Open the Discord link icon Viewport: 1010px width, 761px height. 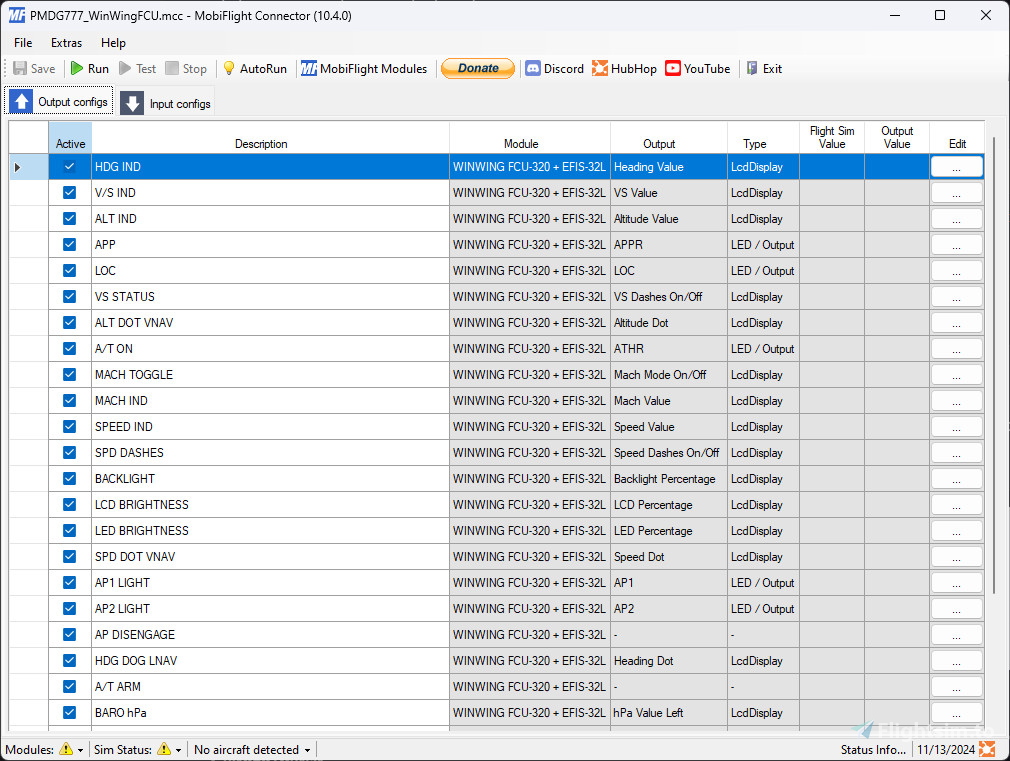click(x=533, y=69)
